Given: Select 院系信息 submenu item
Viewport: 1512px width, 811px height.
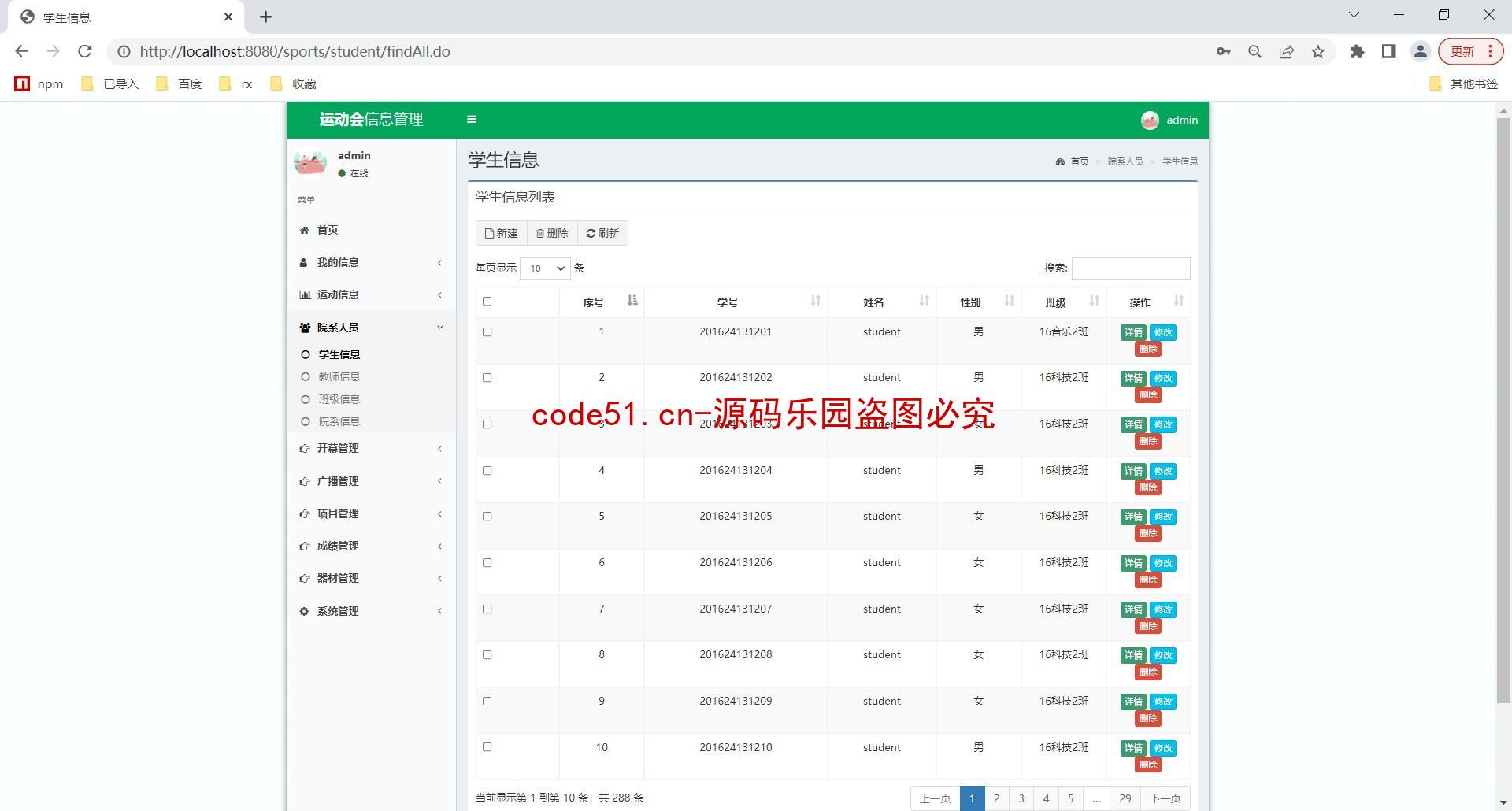Looking at the screenshot, I should coord(339,421).
